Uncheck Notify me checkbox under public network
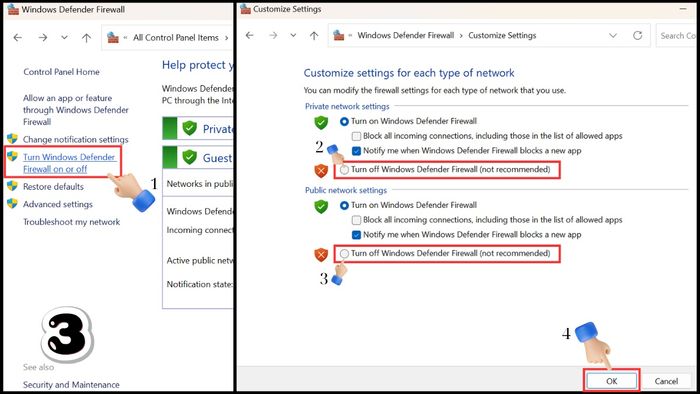700x394 pixels. coord(356,235)
